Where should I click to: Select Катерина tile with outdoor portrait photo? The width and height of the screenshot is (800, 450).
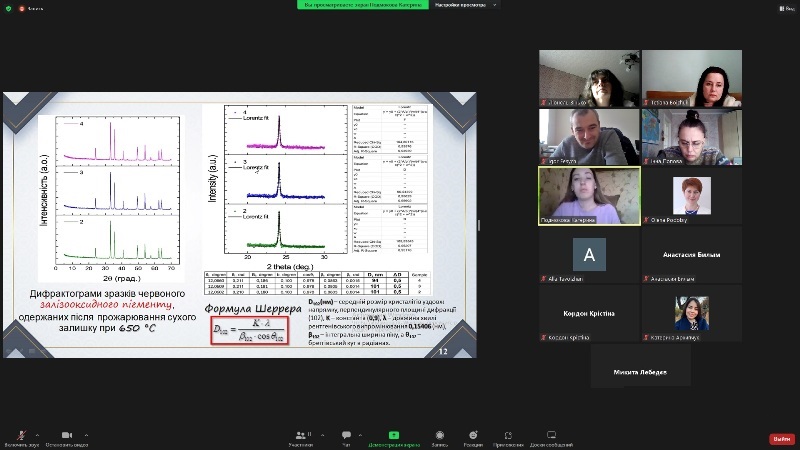[x=692, y=313]
